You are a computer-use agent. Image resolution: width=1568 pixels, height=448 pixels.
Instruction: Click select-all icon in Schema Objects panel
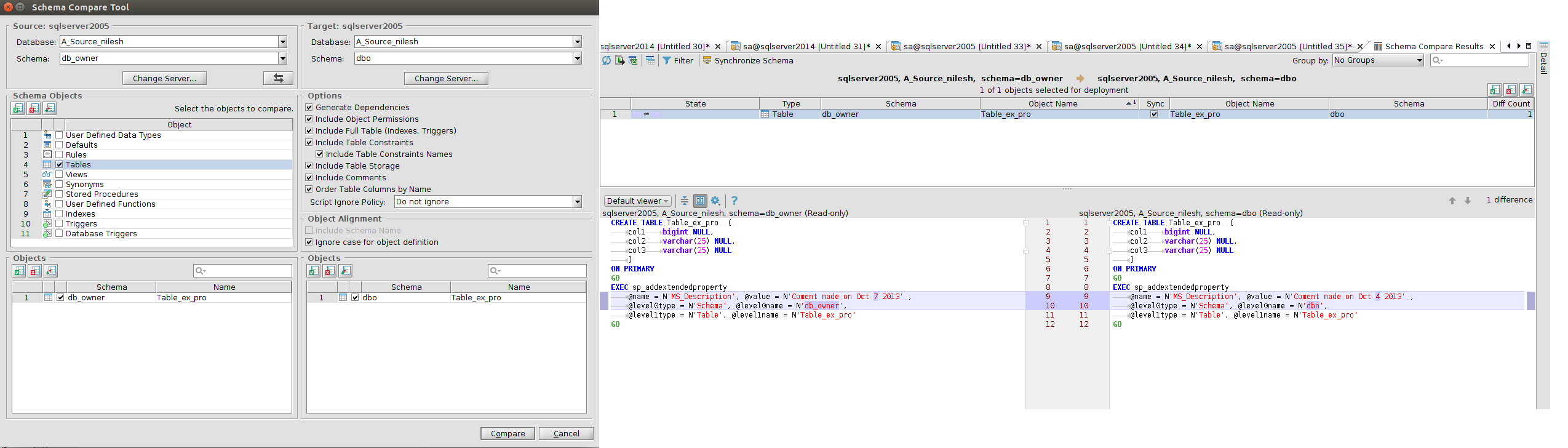pos(18,108)
